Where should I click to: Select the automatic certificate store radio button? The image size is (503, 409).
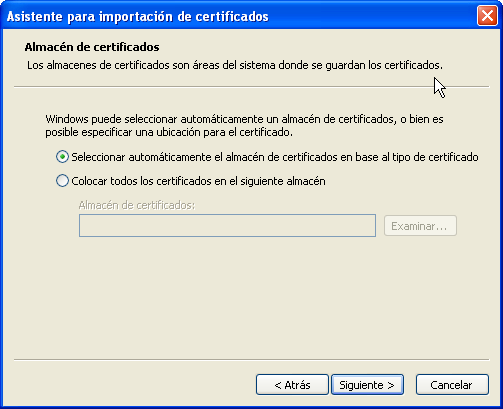pos(62,157)
